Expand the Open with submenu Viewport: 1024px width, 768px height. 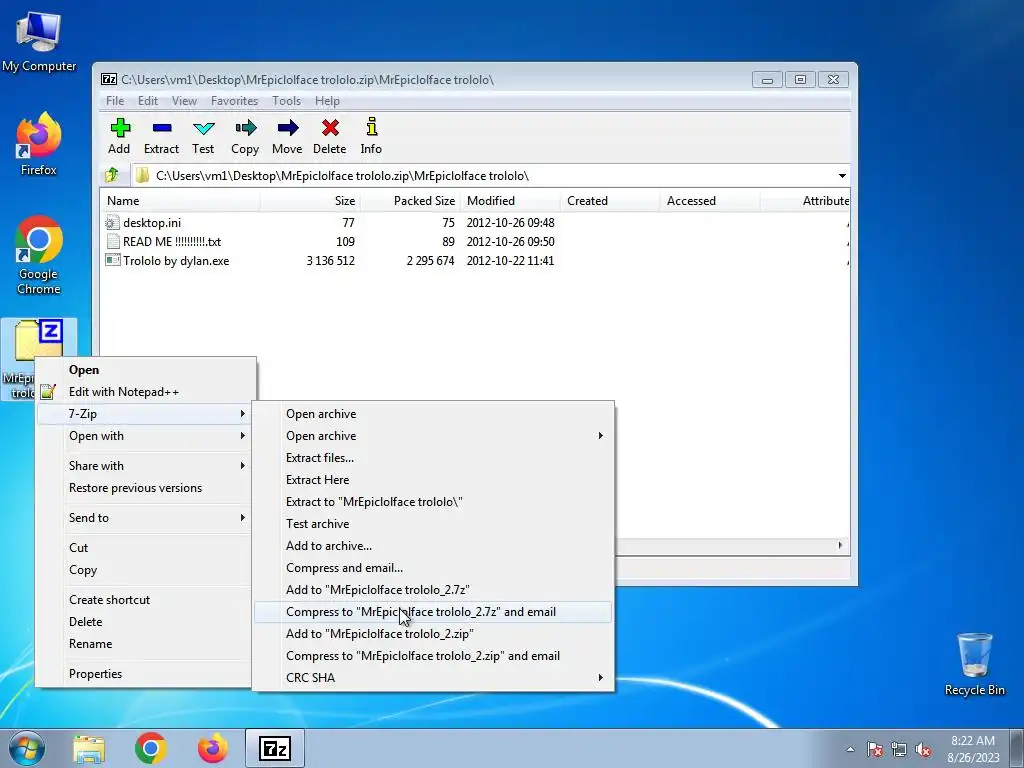pyautogui.click(x=242, y=436)
